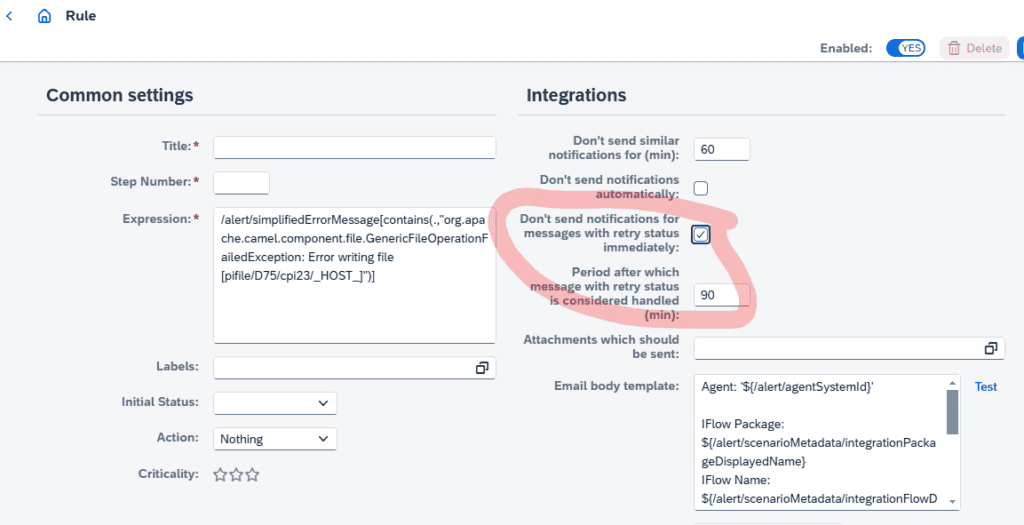Click the Test link
1024x525 pixels.
pyautogui.click(x=986, y=387)
